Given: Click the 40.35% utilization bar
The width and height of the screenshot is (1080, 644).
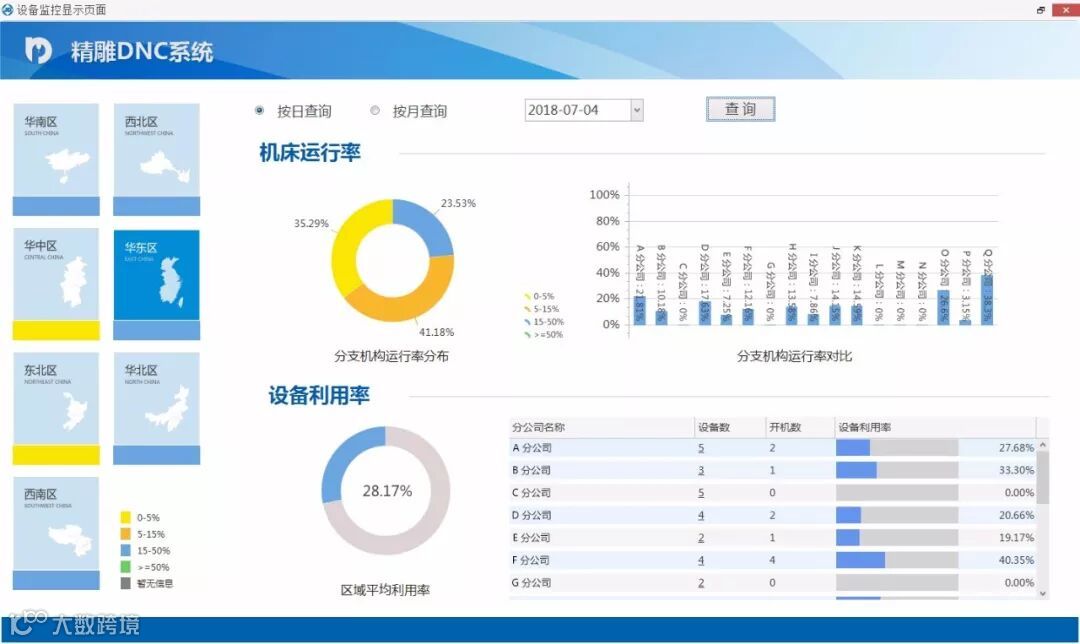Looking at the screenshot, I should pos(897,560).
